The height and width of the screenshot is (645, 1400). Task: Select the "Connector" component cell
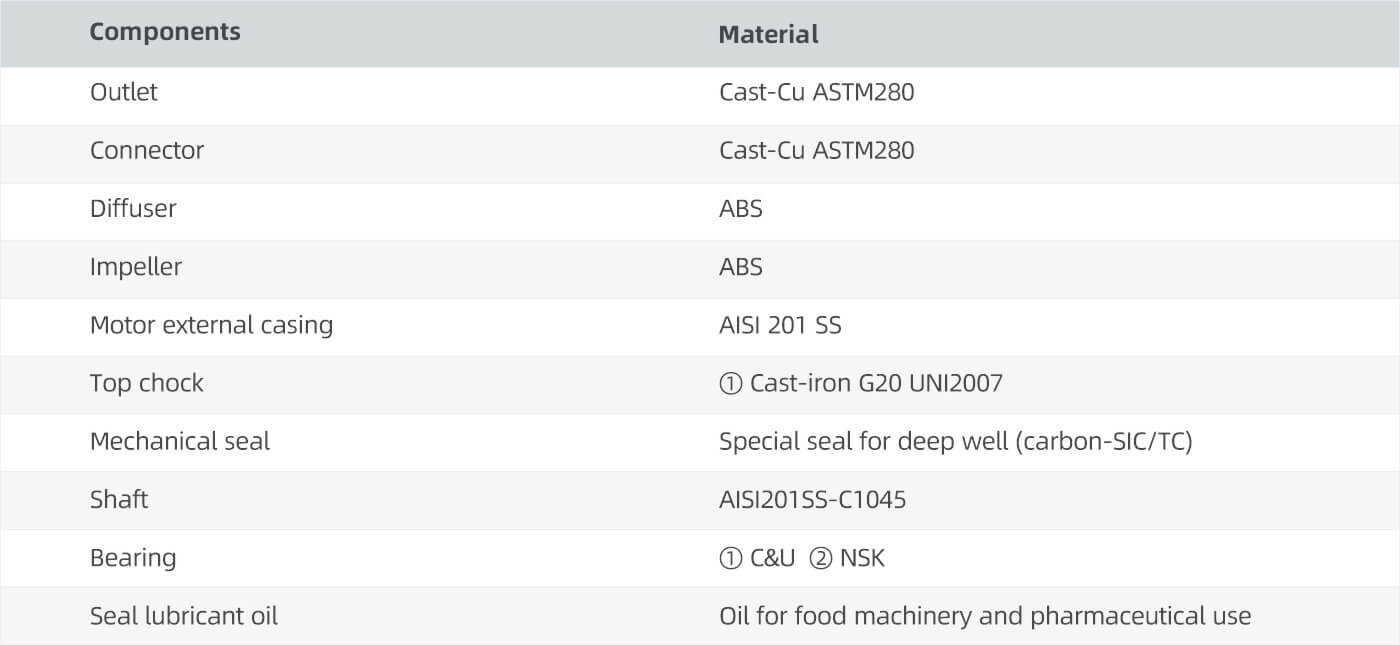[147, 150]
